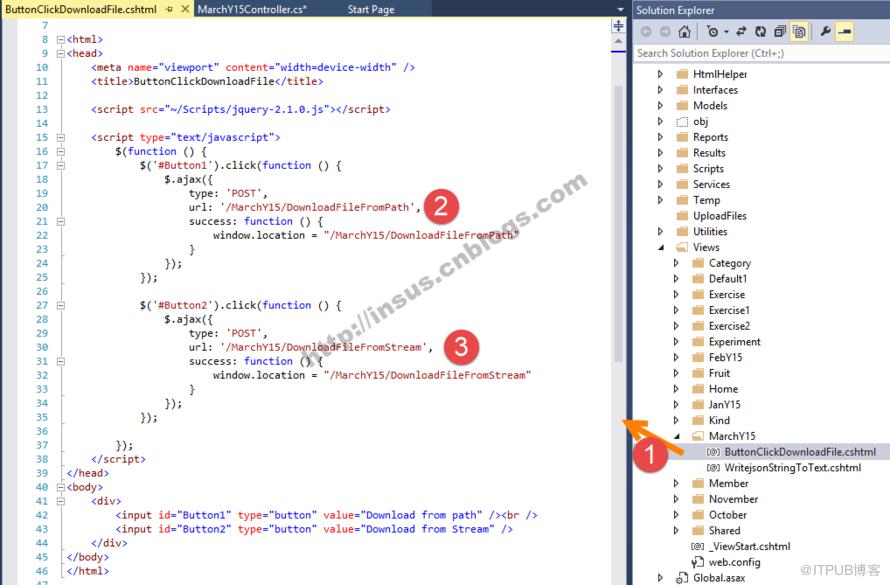Click the obj hidden folder icon

click(682, 121)
